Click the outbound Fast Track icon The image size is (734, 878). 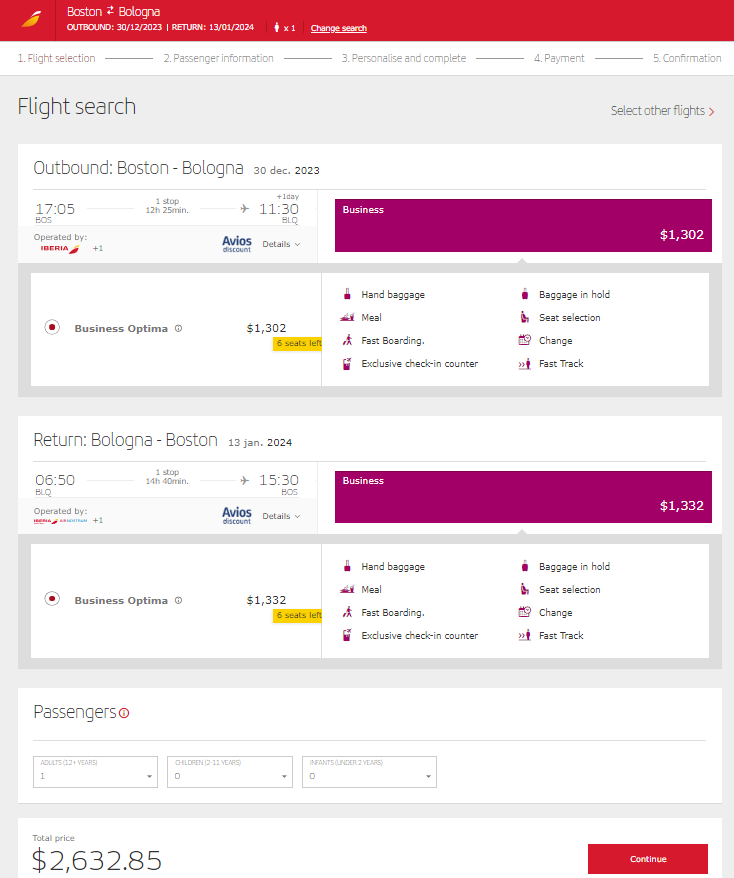pyautogui.click(x=525, y=364)
